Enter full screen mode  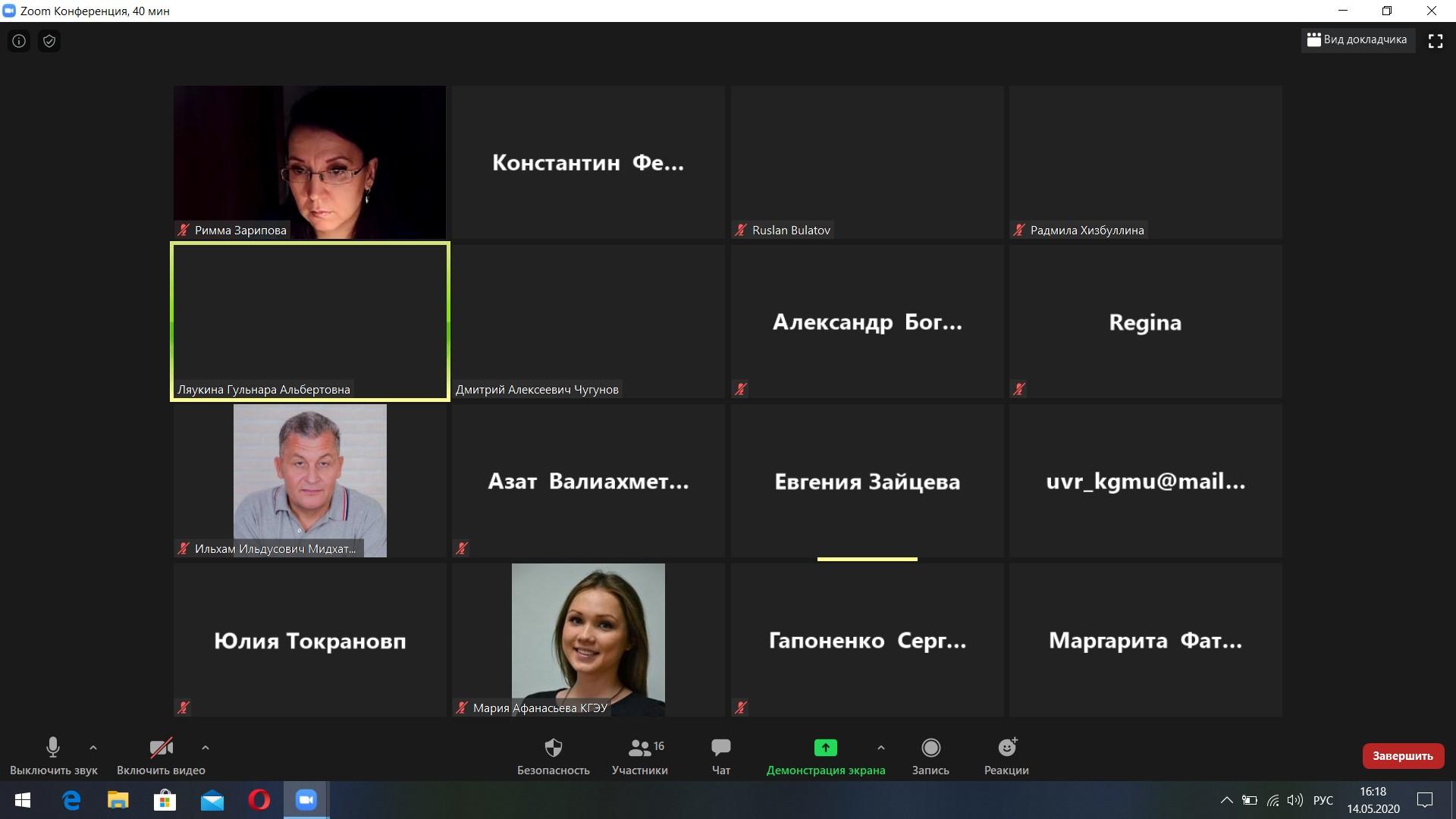1435,41
